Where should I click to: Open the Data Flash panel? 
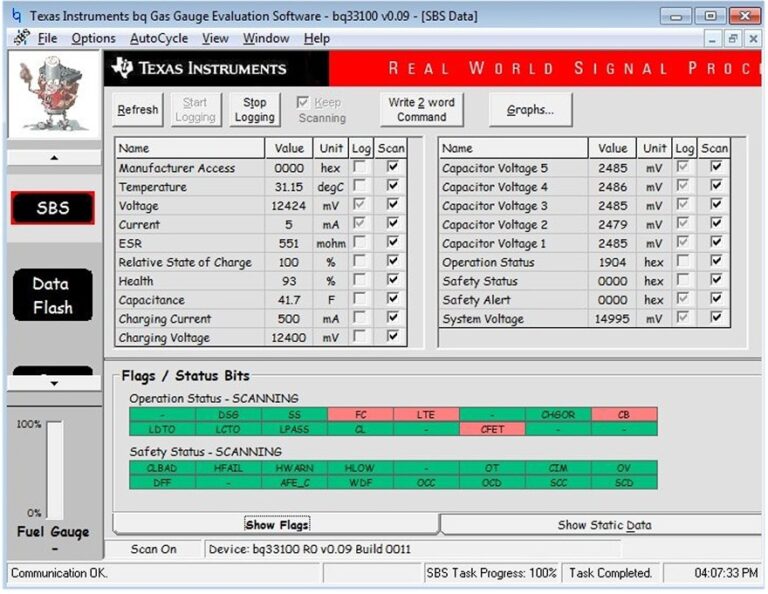[x=53, y=295]
